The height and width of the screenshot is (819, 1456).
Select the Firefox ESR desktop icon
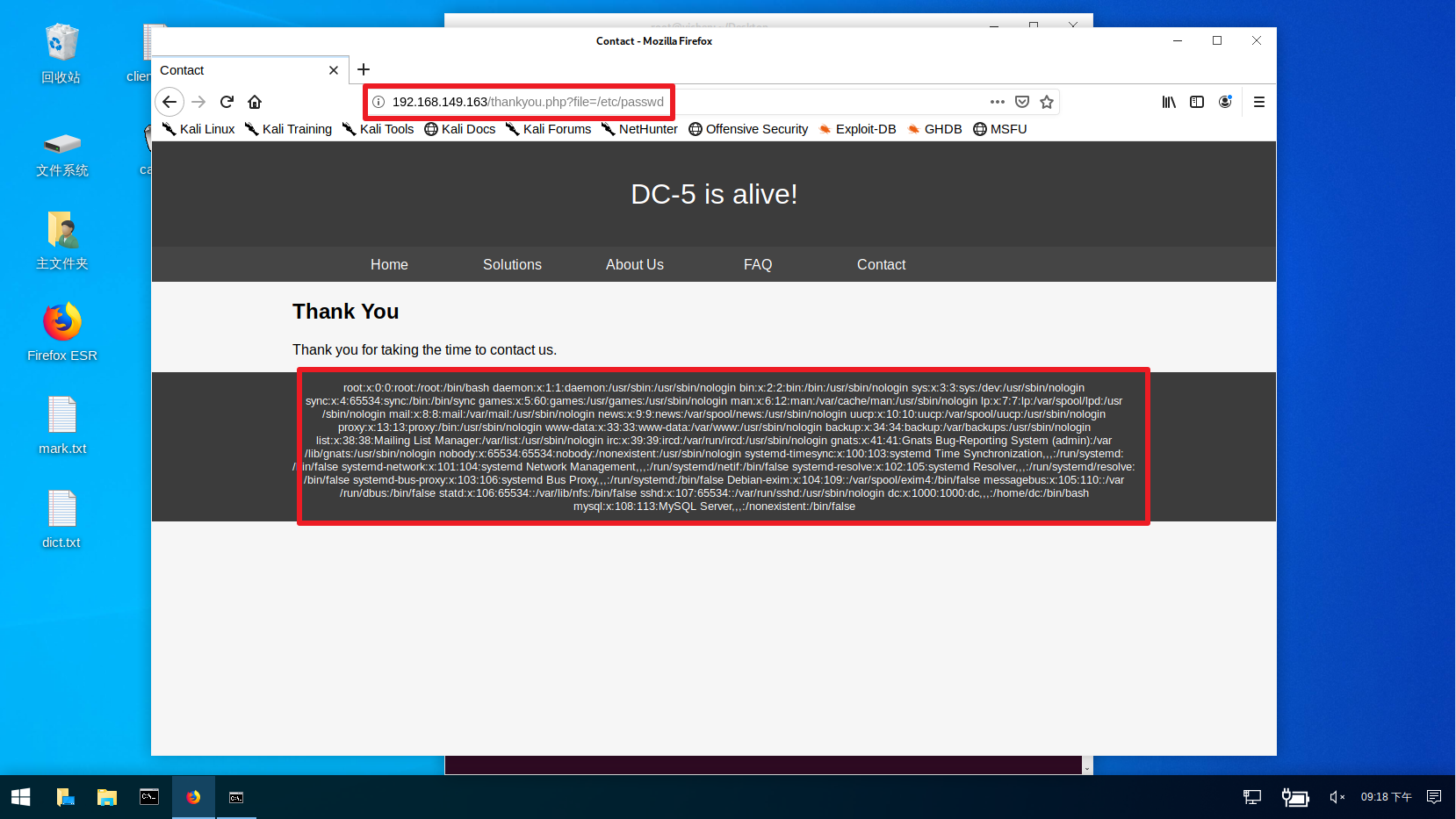[x=61, y=333]
